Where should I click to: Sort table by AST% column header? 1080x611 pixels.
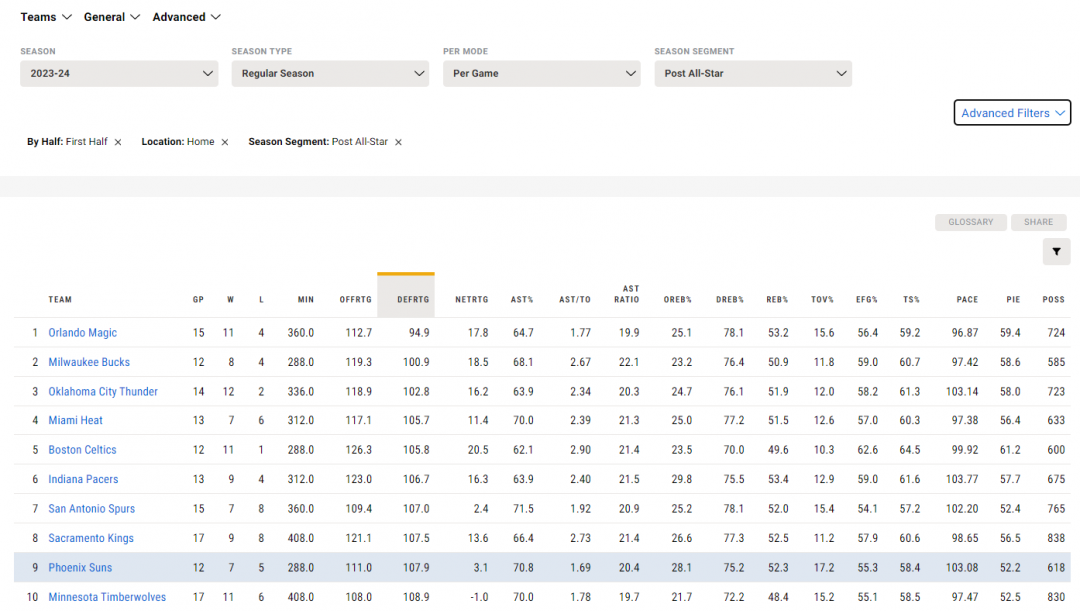click(x=522, y=300)
